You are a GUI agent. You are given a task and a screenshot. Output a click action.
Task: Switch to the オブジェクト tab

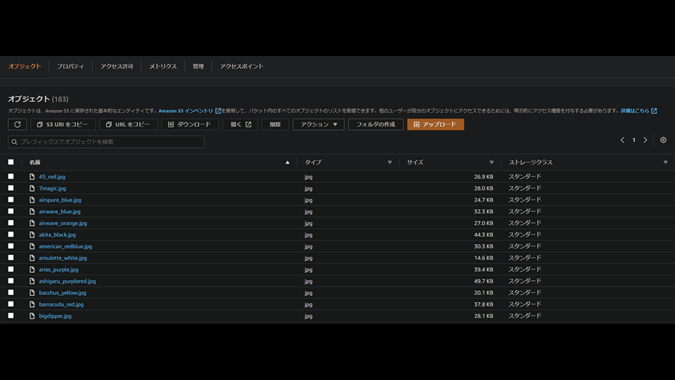point(25,66)
